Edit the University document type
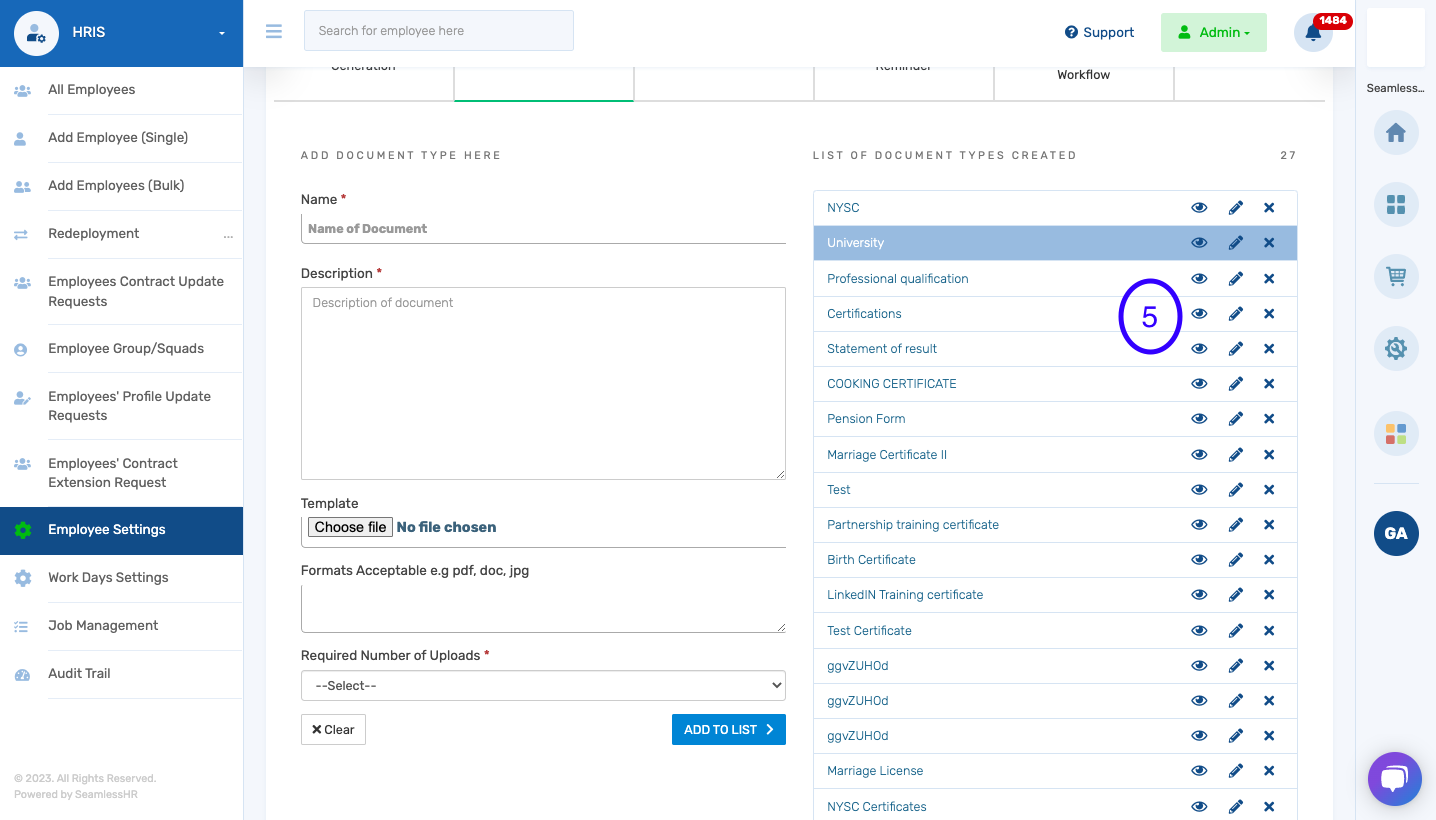 1236,243
